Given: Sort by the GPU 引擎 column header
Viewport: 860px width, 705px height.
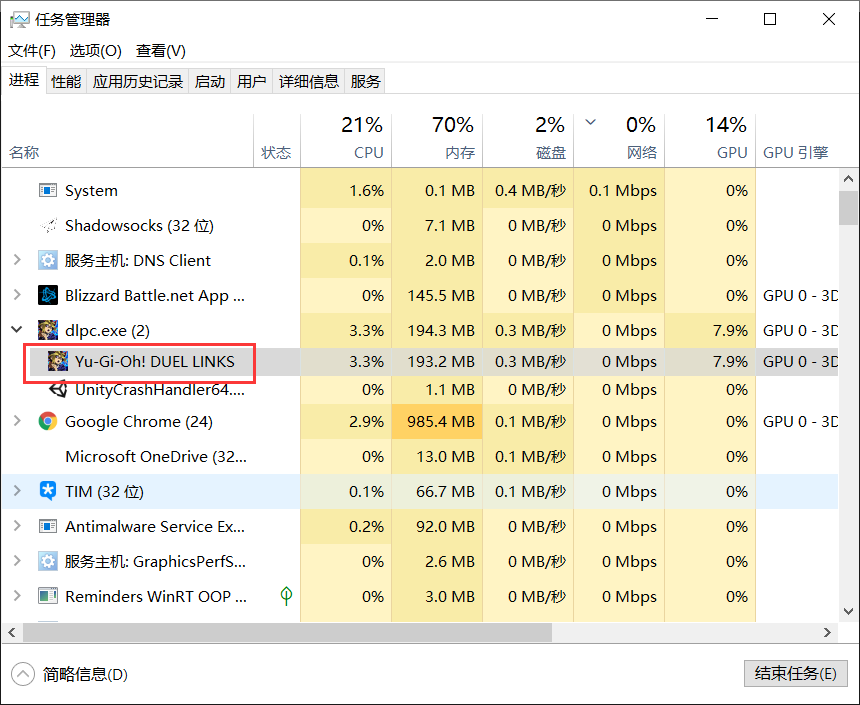Looking at the screenshot, I should pos(796,140).
